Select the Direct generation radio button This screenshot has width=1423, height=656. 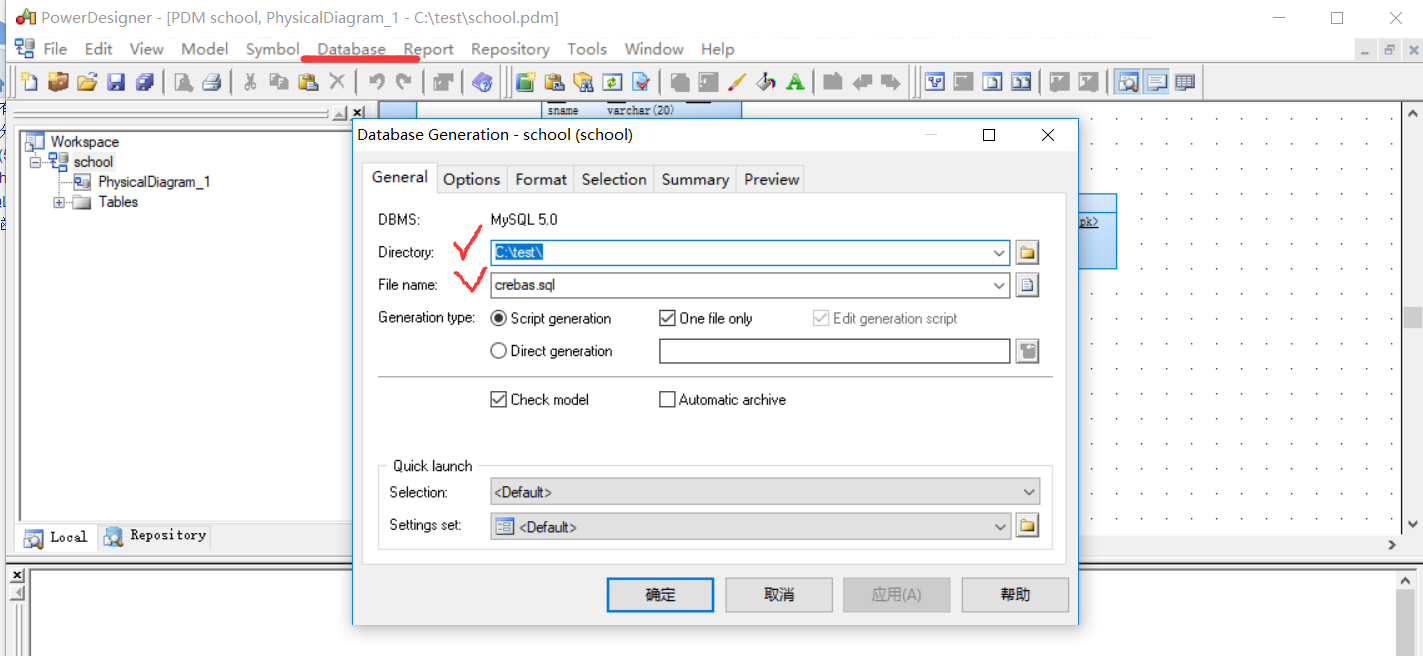[498, 351]
